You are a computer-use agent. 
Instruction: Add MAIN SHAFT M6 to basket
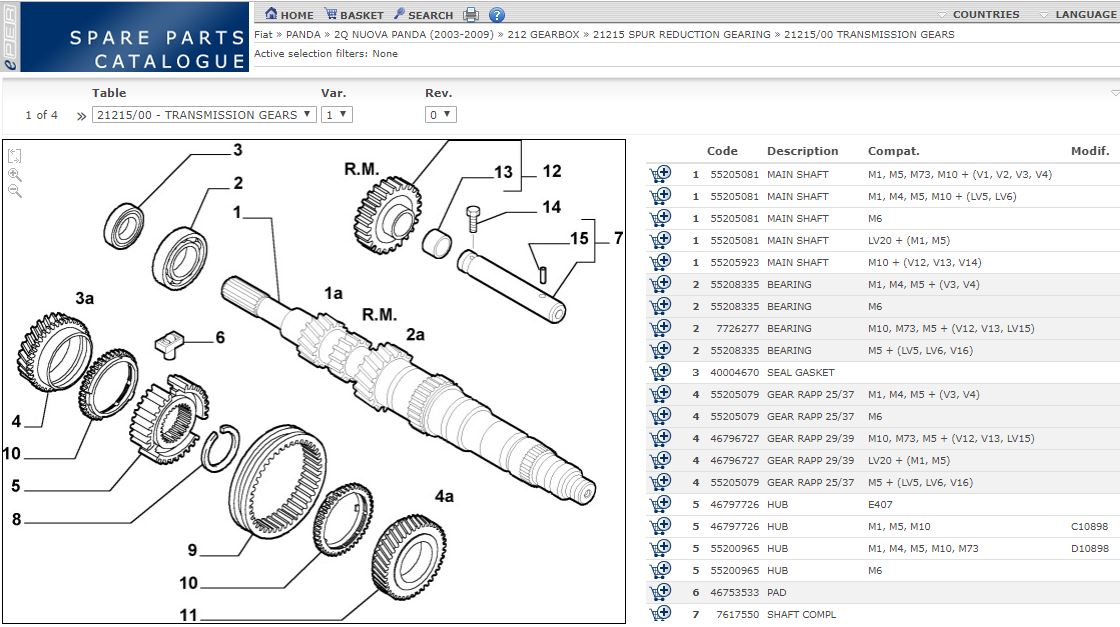[660, 218]
